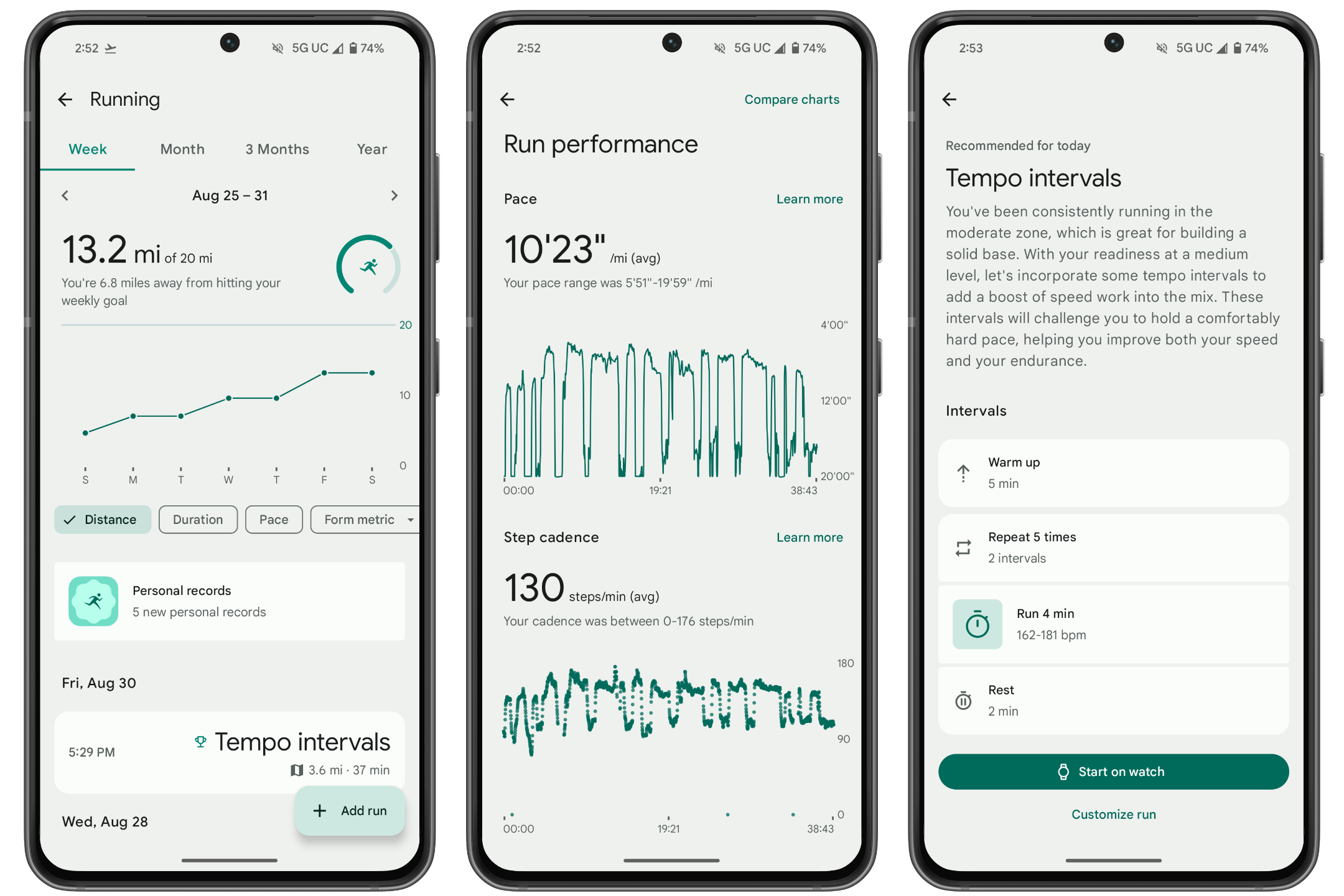Tap the back arrow on Run performance screen
This screenshot has width=1344, height=896.
point(512,98)
